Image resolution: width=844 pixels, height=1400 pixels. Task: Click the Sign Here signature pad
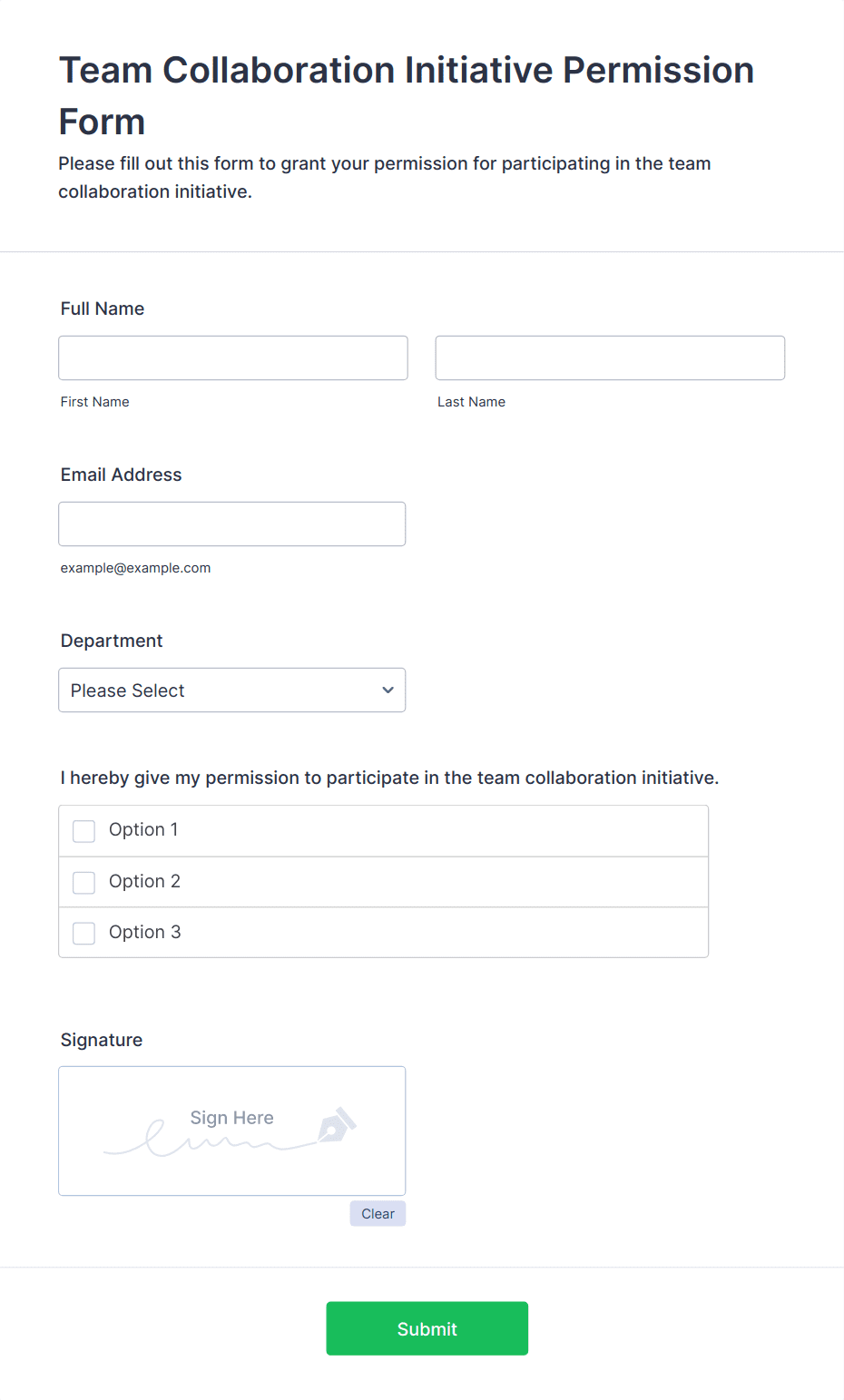click(x=232, y=1131)
